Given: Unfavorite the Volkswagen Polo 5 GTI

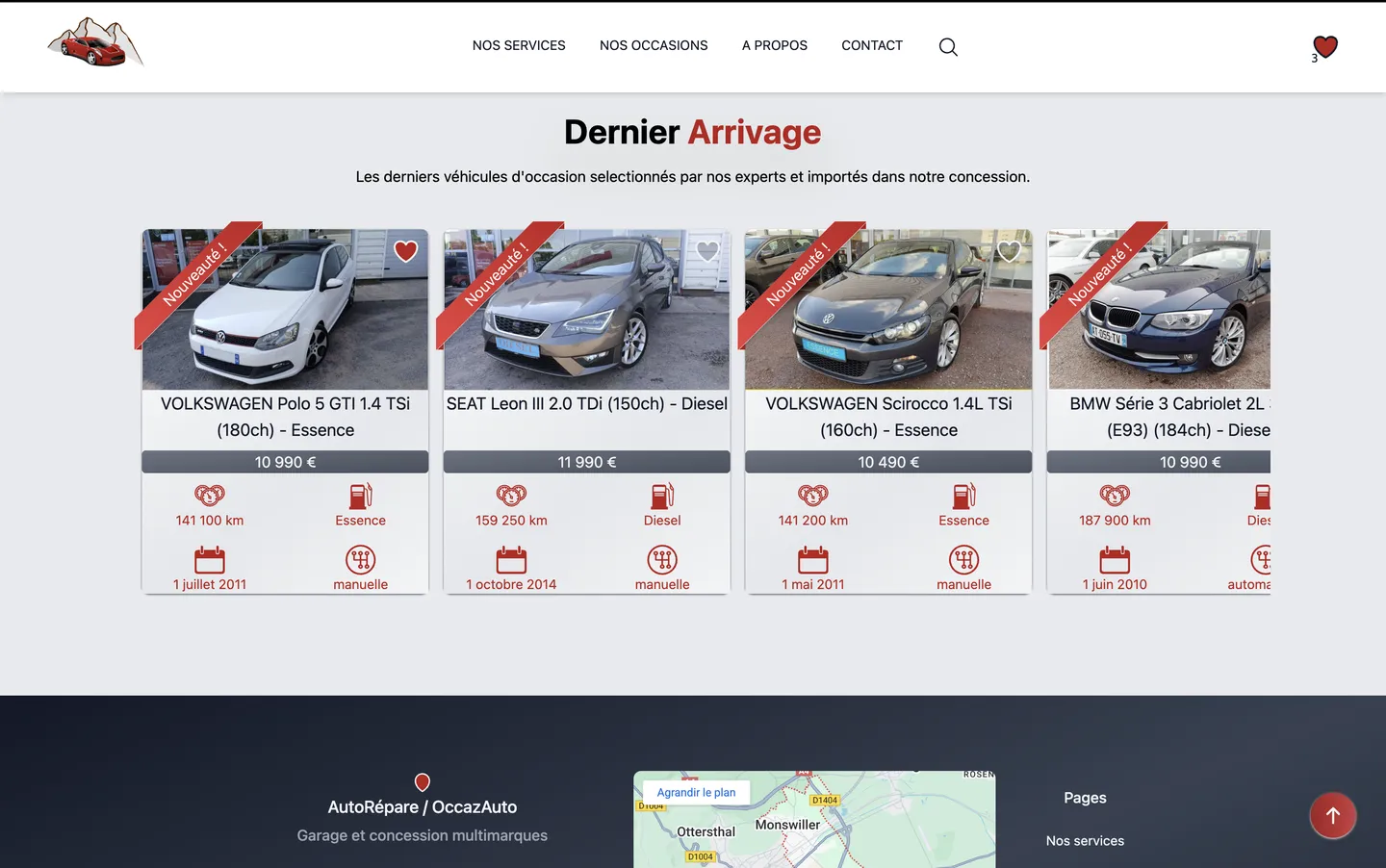Looking at the screenshot, I should [406, 251].
